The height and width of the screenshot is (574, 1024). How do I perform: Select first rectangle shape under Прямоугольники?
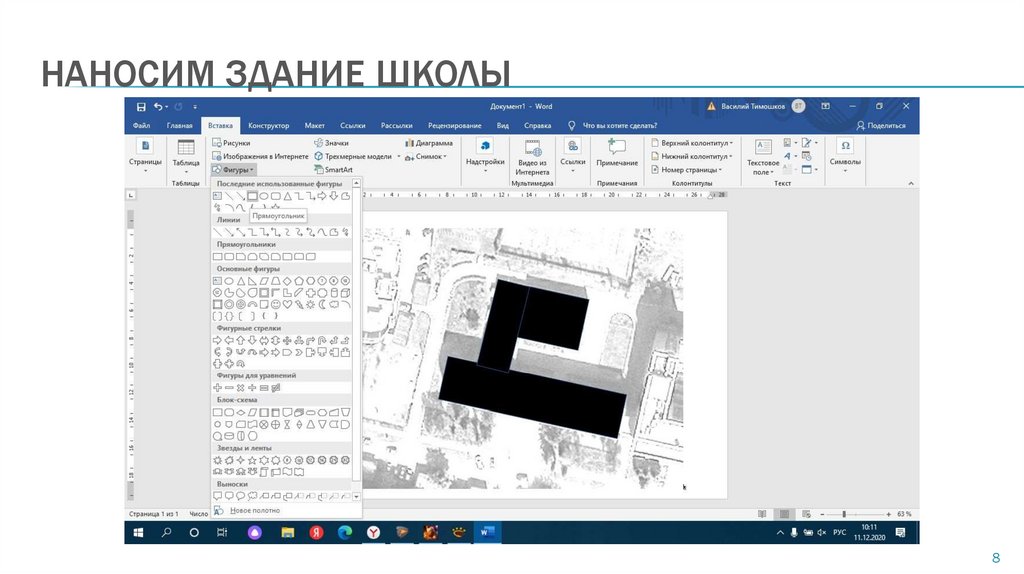tap(217, 257)
